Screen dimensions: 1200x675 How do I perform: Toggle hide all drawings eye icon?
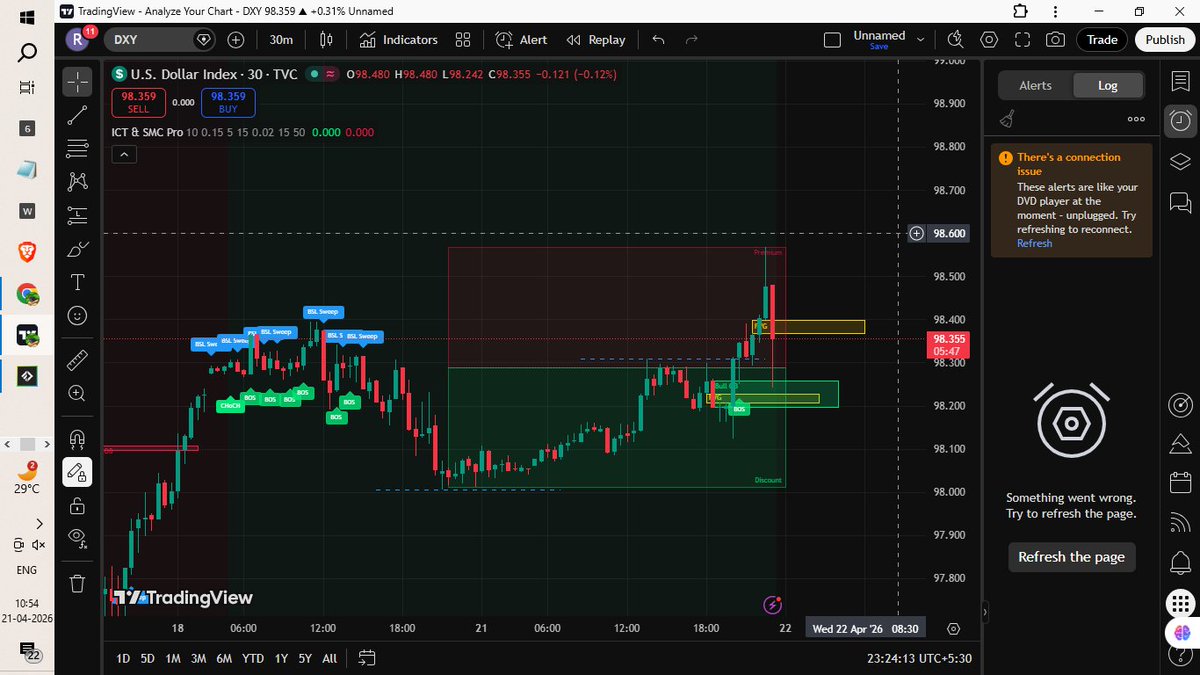78,538
